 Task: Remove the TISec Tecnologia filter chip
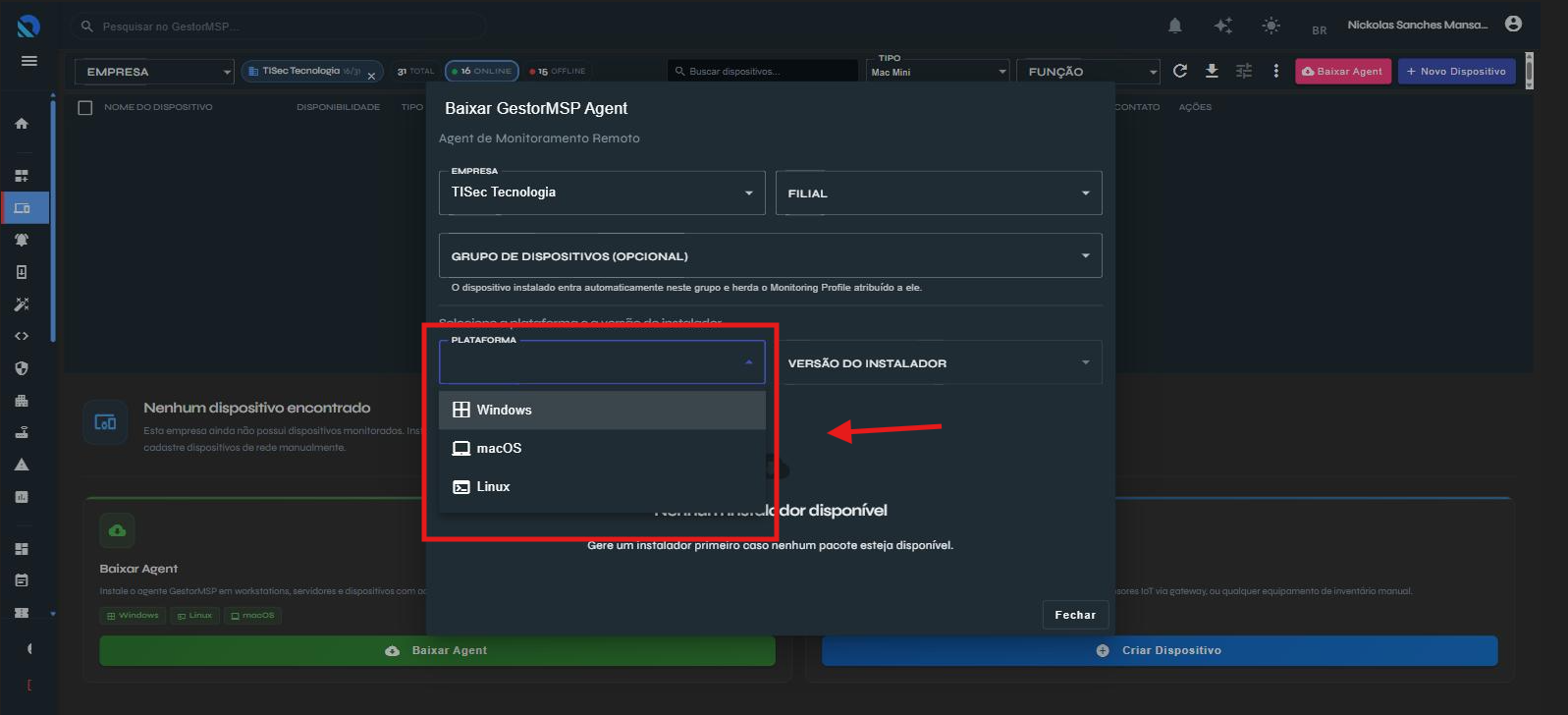pyautogui.click(x=371, y=76)
